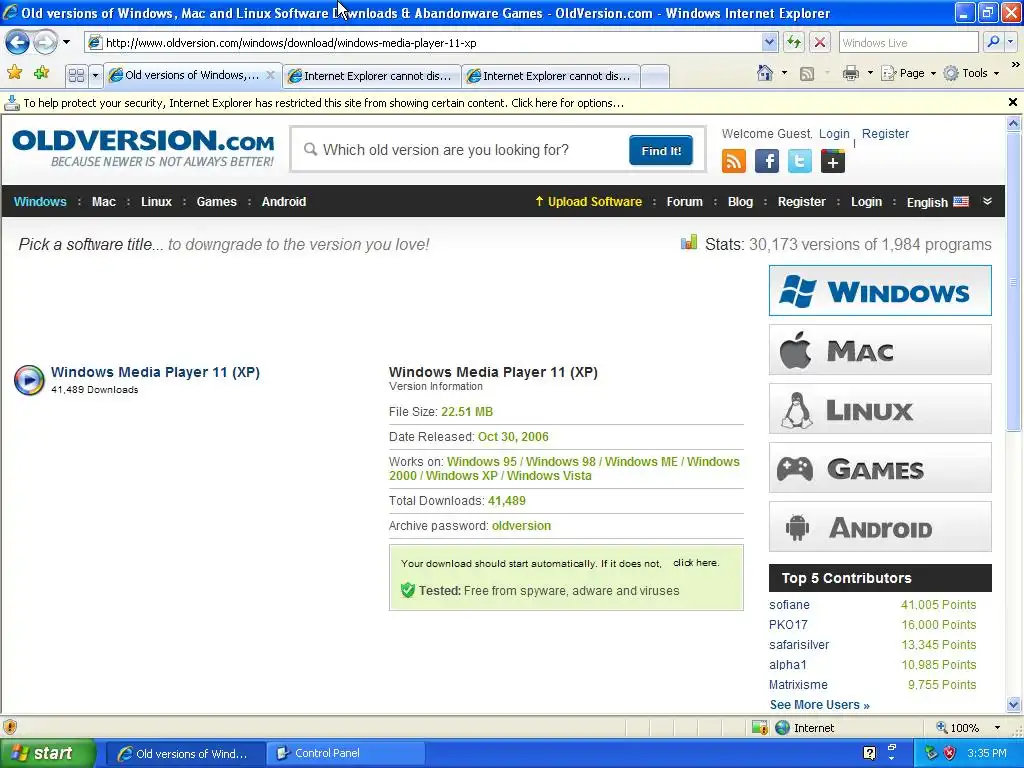Click the browser Forward arrow button
Viewport: 1024px width, 768px height.
pyautogui.click(x=46, y=43)
